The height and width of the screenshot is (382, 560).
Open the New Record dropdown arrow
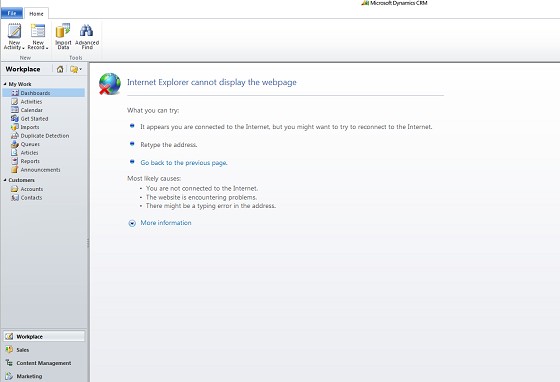(x=47, y=48)
